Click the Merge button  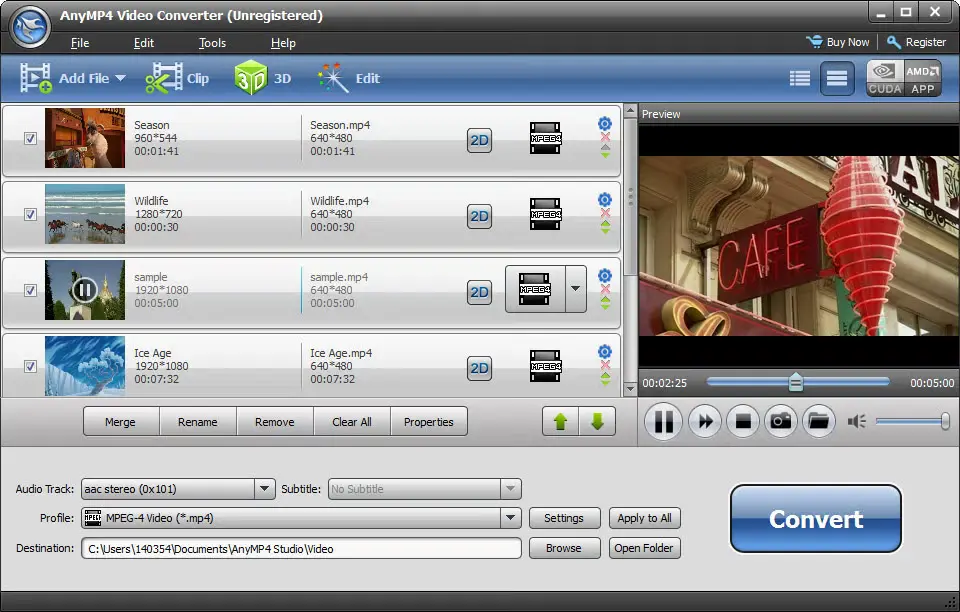coord(120,421)
